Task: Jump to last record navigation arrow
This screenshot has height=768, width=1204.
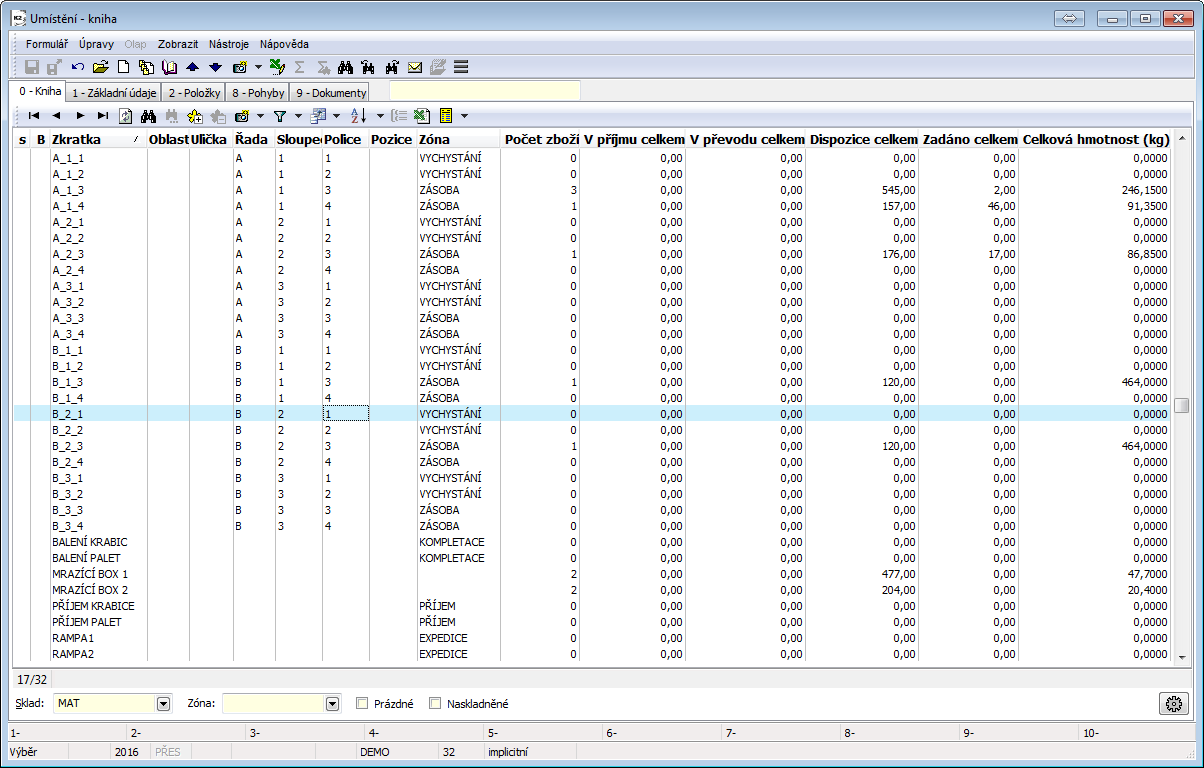Action: [x=103, y=116]
